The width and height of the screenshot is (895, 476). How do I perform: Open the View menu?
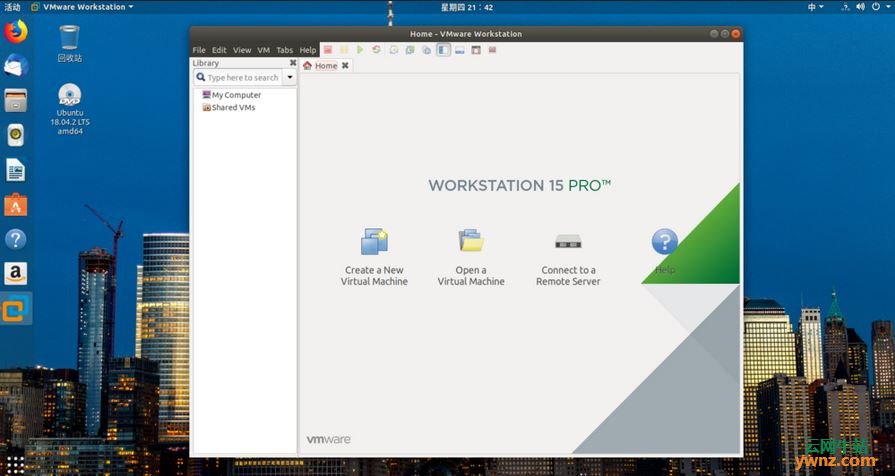coord(242,50)
